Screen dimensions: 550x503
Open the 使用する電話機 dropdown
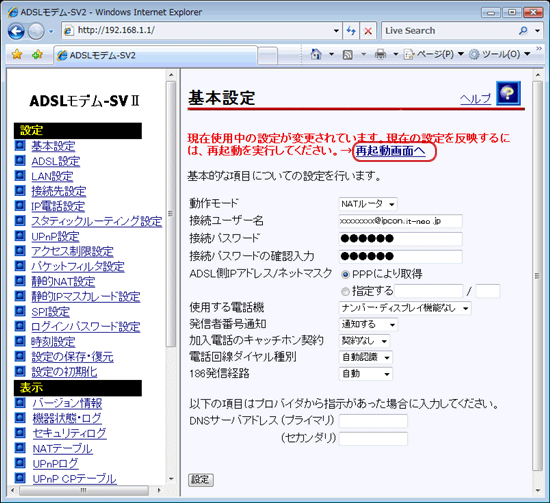(x=405, y=308)
